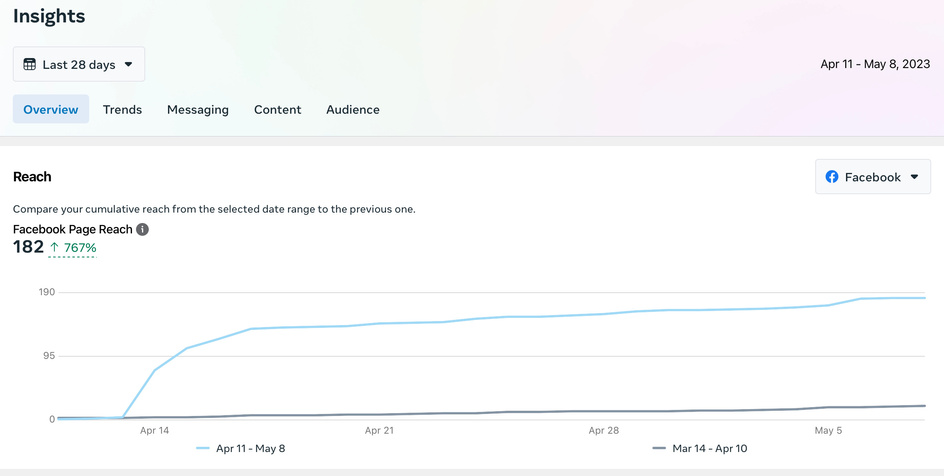Click the Apr 21 label on chart axis

click(x=379, y=431)
